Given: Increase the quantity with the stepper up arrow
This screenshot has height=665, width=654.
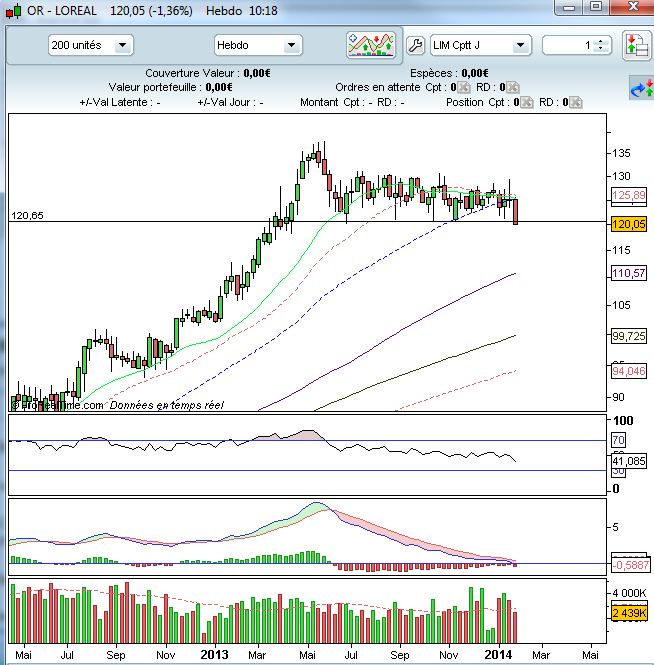Looking at the screenshot, I should click(601, 42).
